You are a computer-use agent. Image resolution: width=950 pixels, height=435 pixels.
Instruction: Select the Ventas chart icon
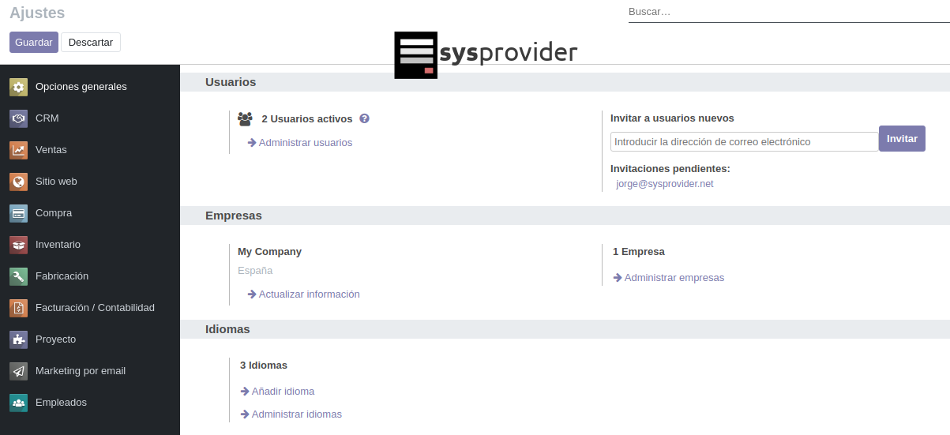pos(18,150)
